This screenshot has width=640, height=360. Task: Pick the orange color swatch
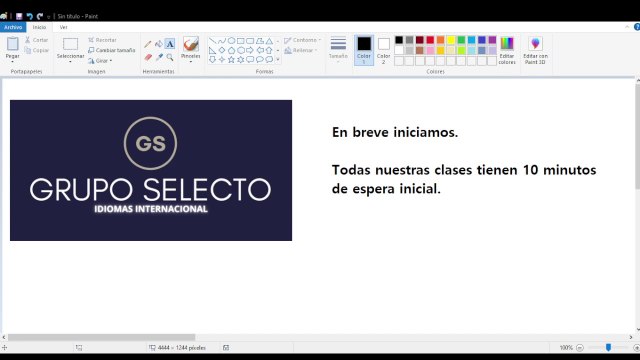pyautogui.click(x=440, y=40)
